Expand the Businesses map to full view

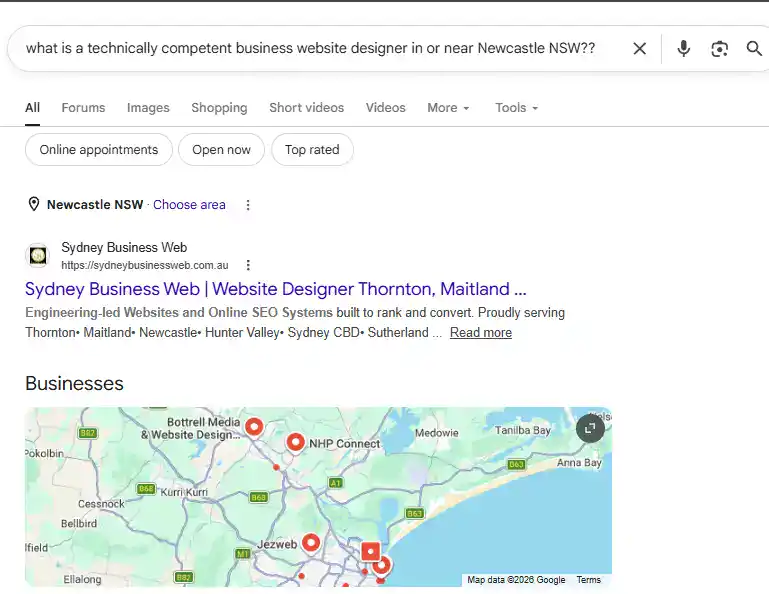590,428
